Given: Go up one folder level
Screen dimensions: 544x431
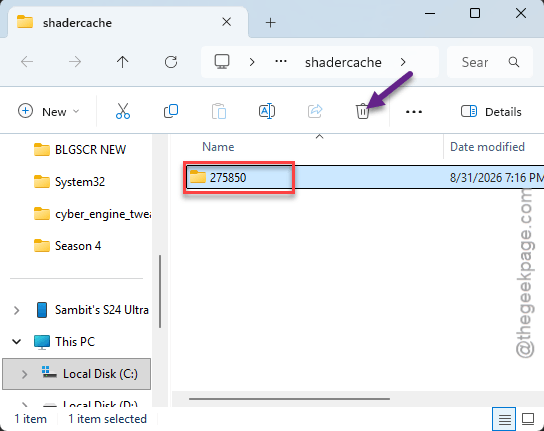Looking at the screenshot, I should (x=122, y=62).
